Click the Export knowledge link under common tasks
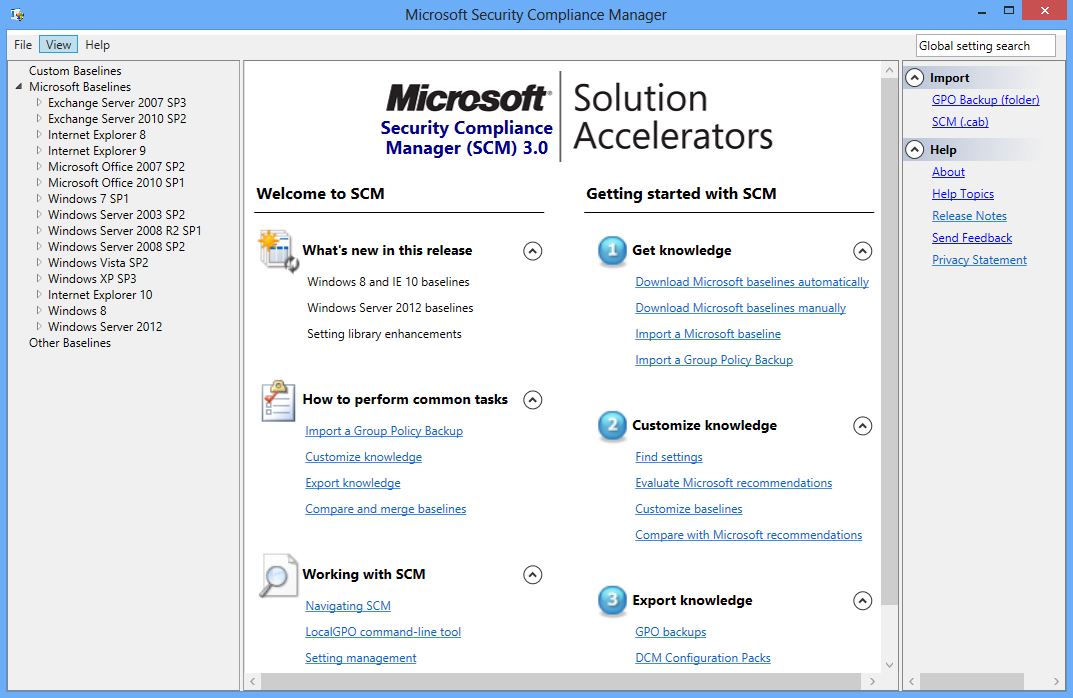The image size is (1073, 698). 352,482
